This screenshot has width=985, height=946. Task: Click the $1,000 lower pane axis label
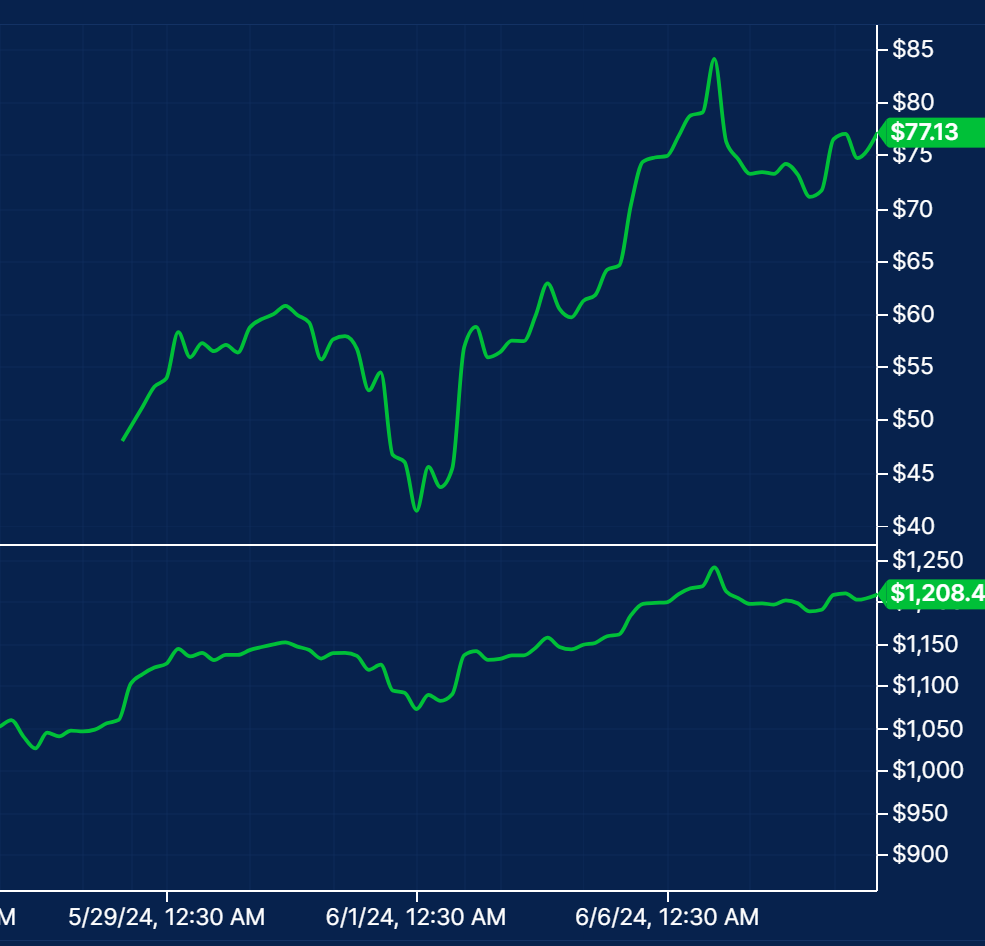pyautogui.click(x=927, y=770)
